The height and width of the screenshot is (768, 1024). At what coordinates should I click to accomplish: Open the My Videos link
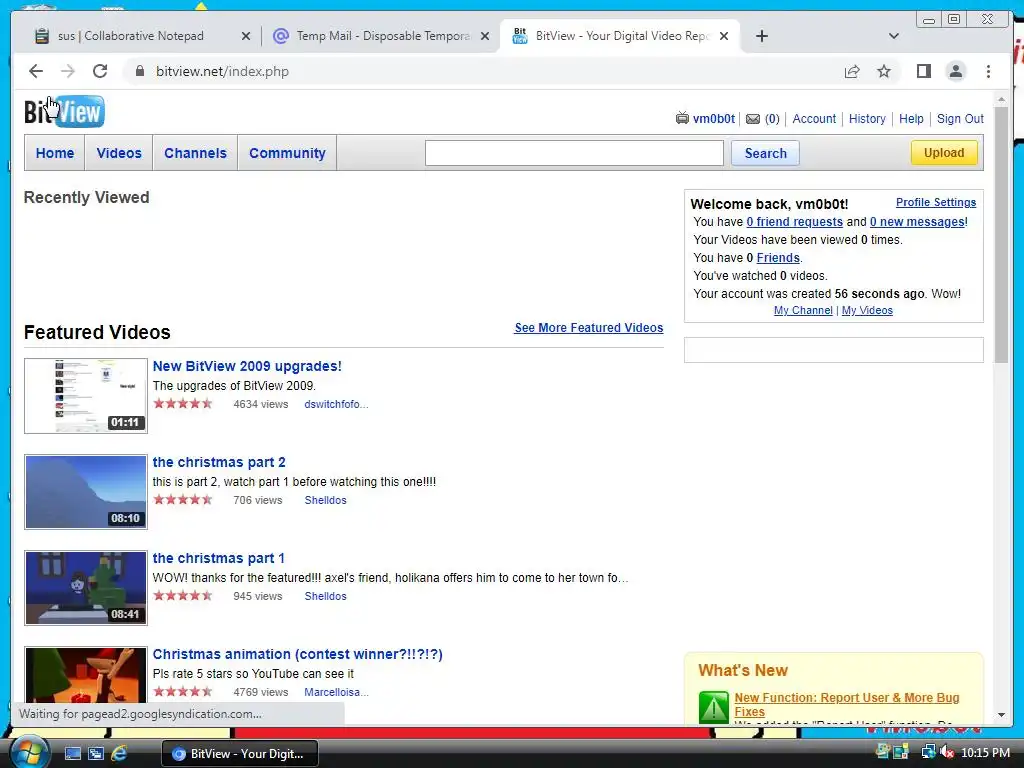(x=867, y=310)
